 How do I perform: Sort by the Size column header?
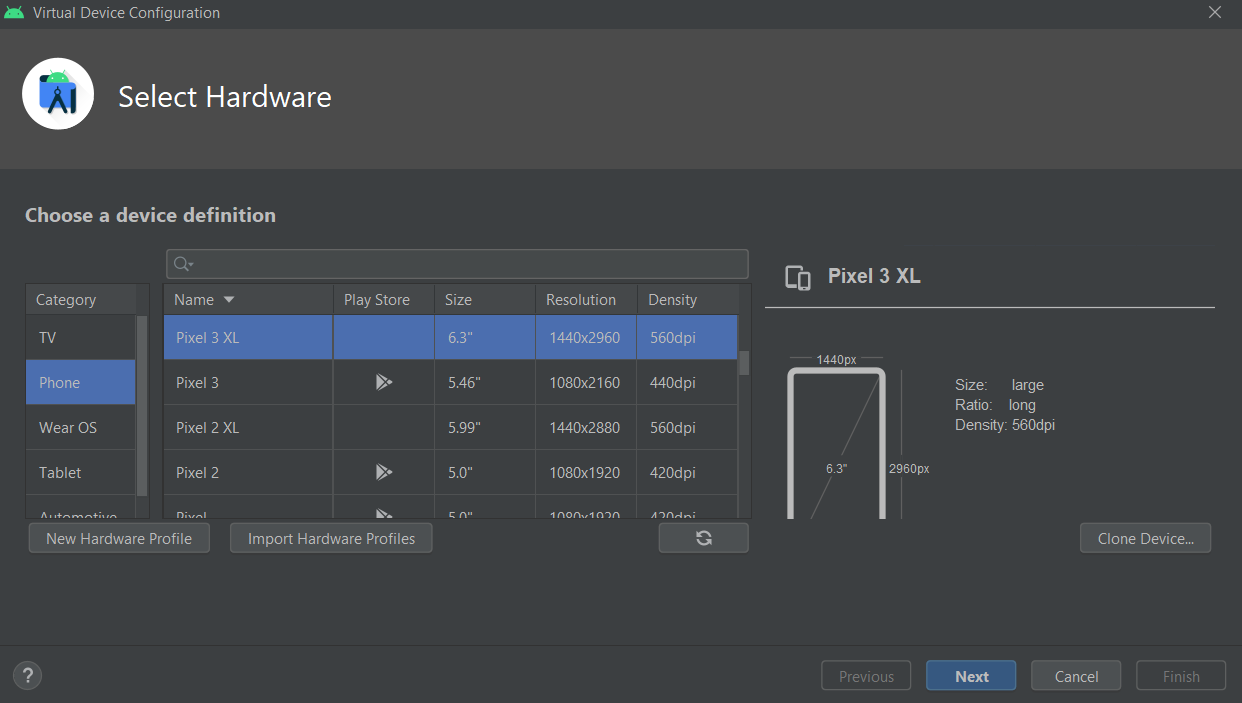click(x=485, y=299)
